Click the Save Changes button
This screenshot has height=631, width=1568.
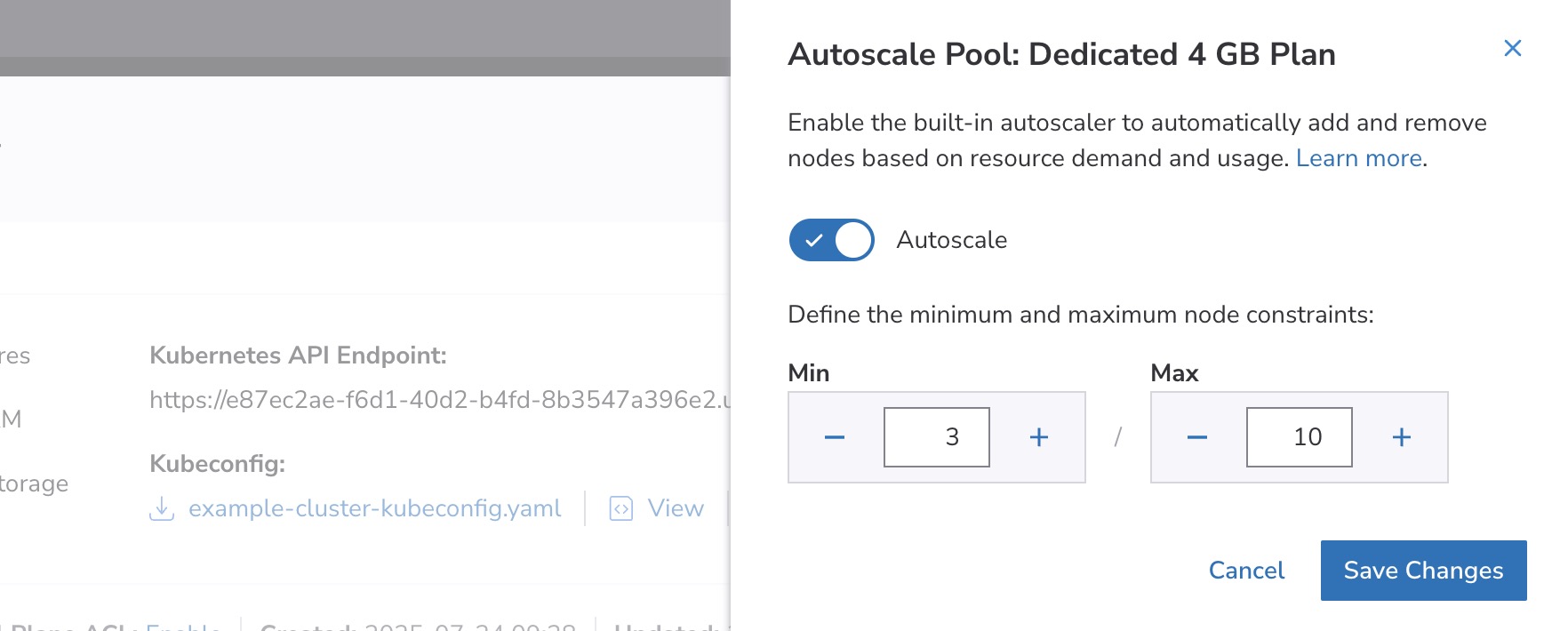[1422, 571]
